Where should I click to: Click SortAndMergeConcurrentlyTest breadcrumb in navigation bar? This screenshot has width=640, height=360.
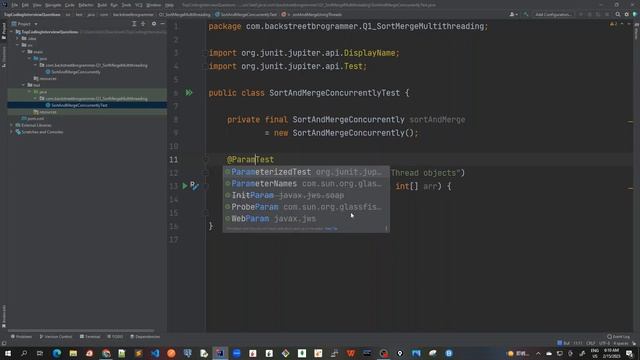pyautogui.click(x=246, y=14)
